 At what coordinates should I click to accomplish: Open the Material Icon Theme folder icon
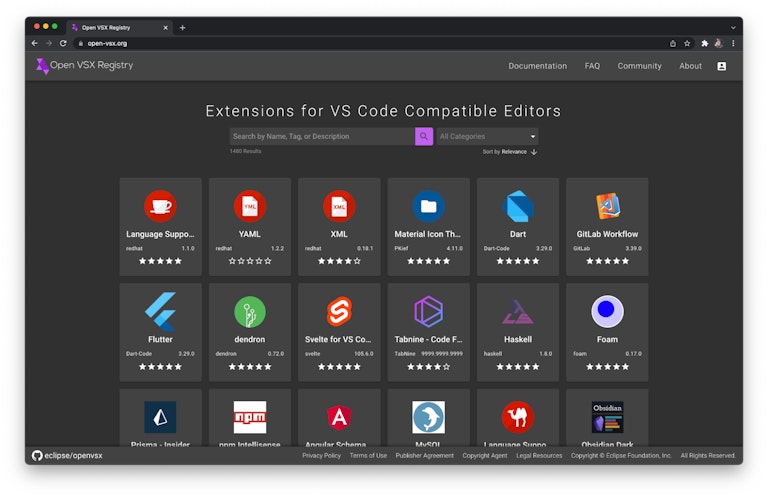point(428,206)
